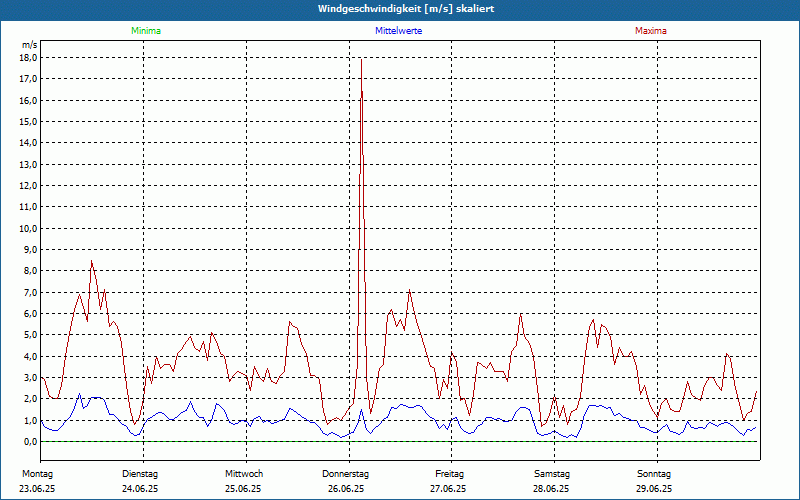Click the 6,0 axis value
Image resolution: width=800 pixels, height=500 pixels.
pyautogui.click(x=31, y=314)
